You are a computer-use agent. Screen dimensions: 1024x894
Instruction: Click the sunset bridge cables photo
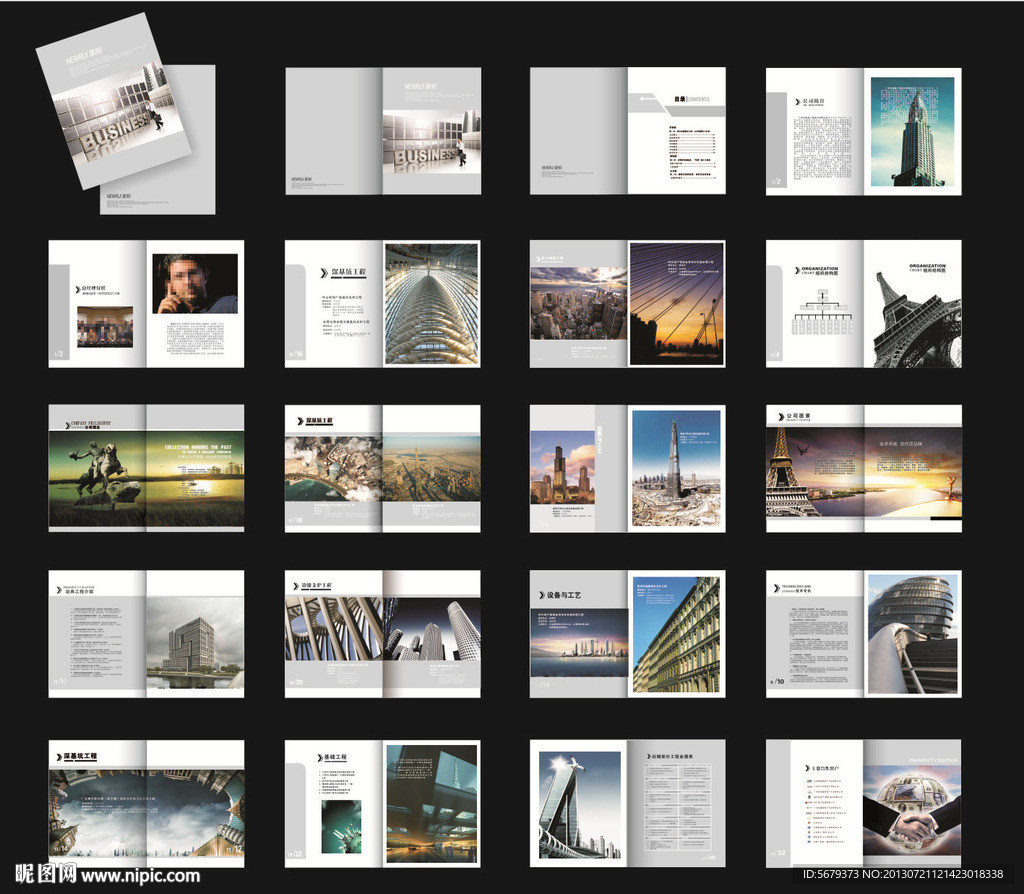(x=676, y=304)
